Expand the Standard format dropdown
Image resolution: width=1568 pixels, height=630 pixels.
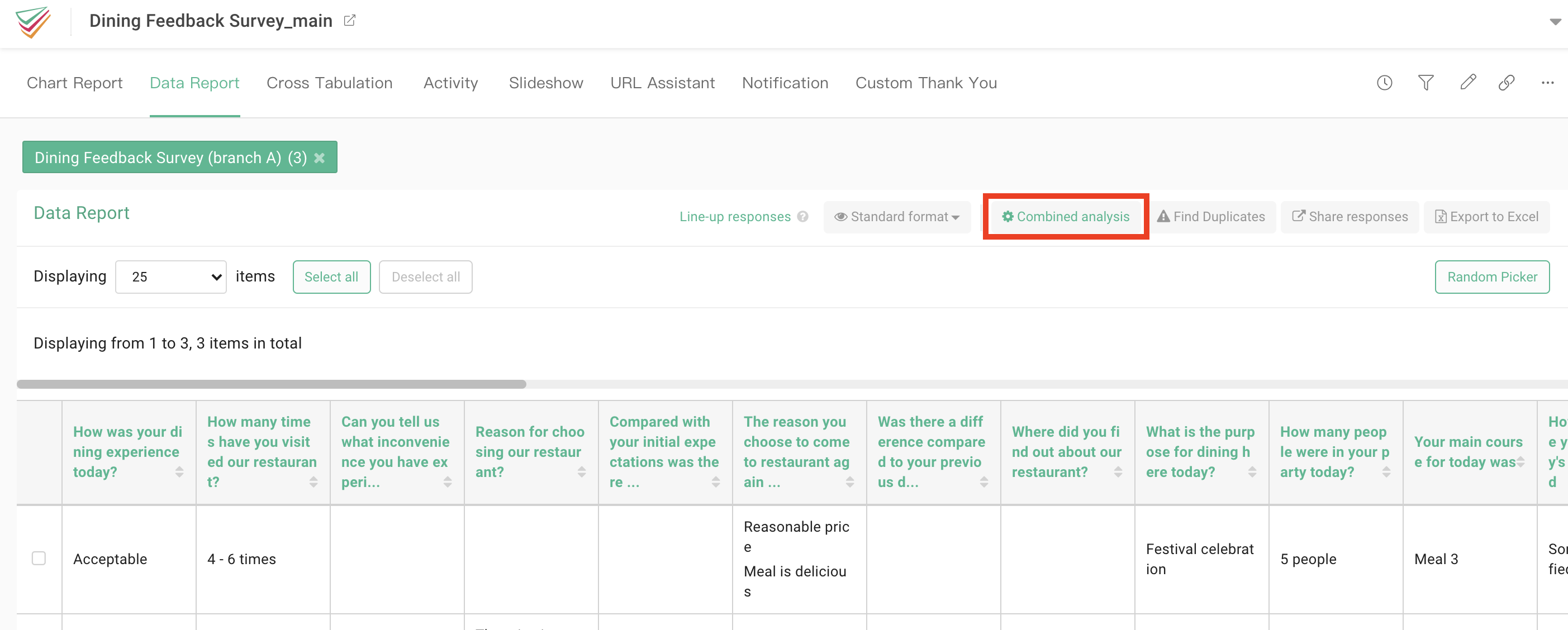point(897,217)
